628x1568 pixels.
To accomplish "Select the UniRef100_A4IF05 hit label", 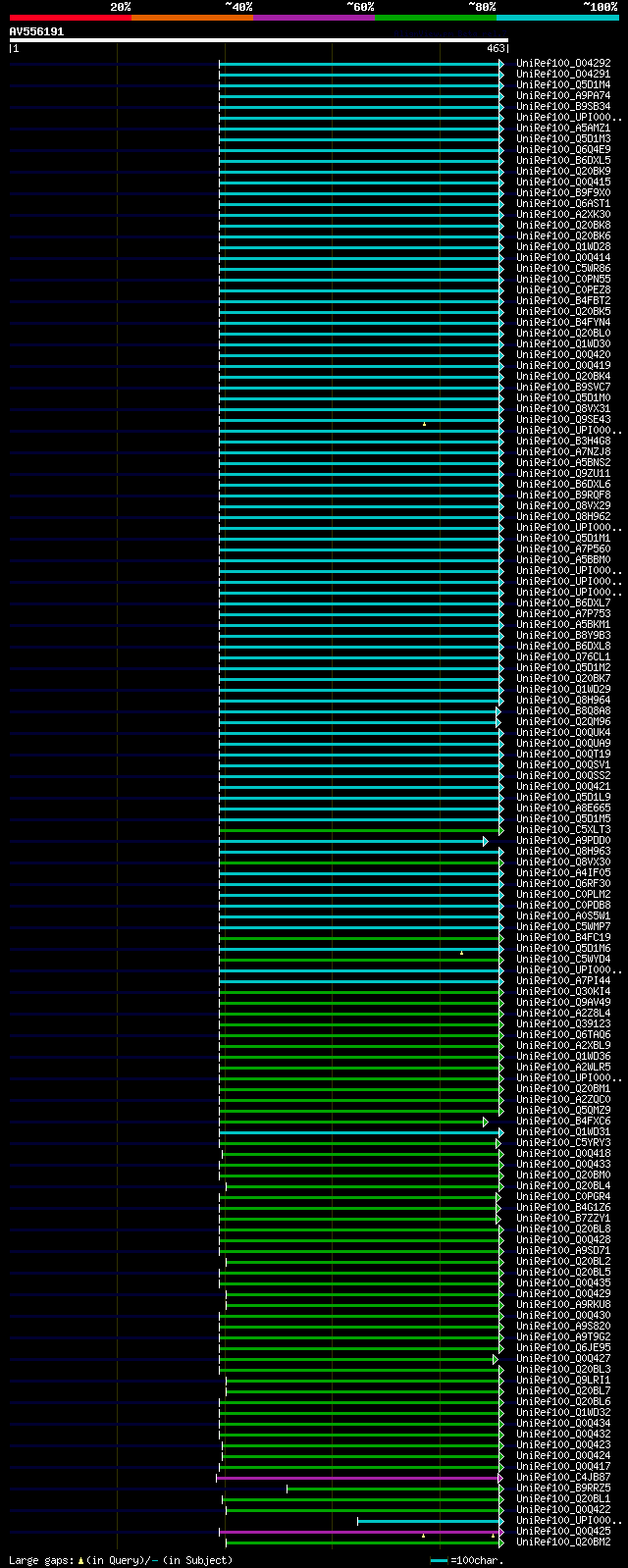I will [563, 873].
